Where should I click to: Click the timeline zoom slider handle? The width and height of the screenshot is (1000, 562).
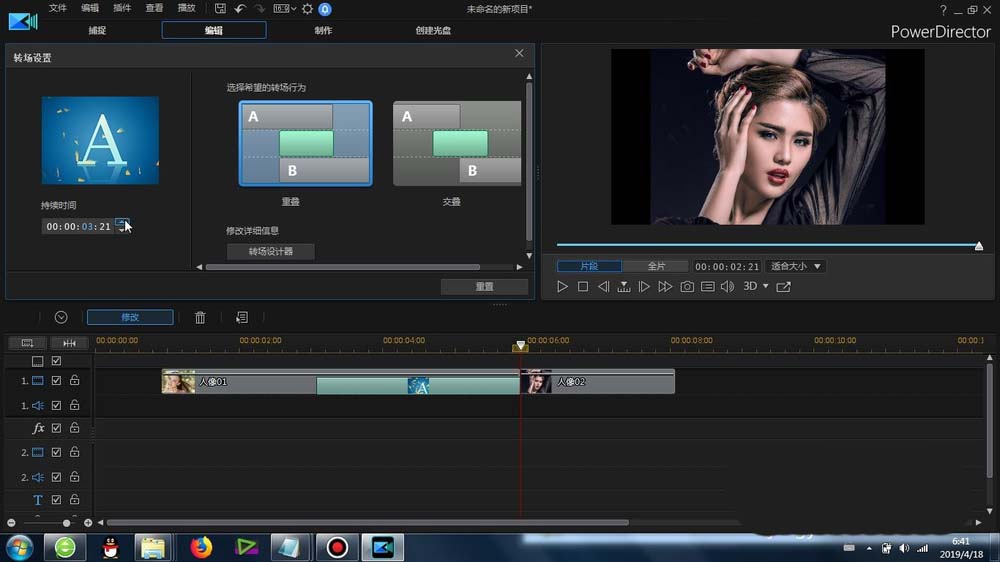(x=66, y=523)
